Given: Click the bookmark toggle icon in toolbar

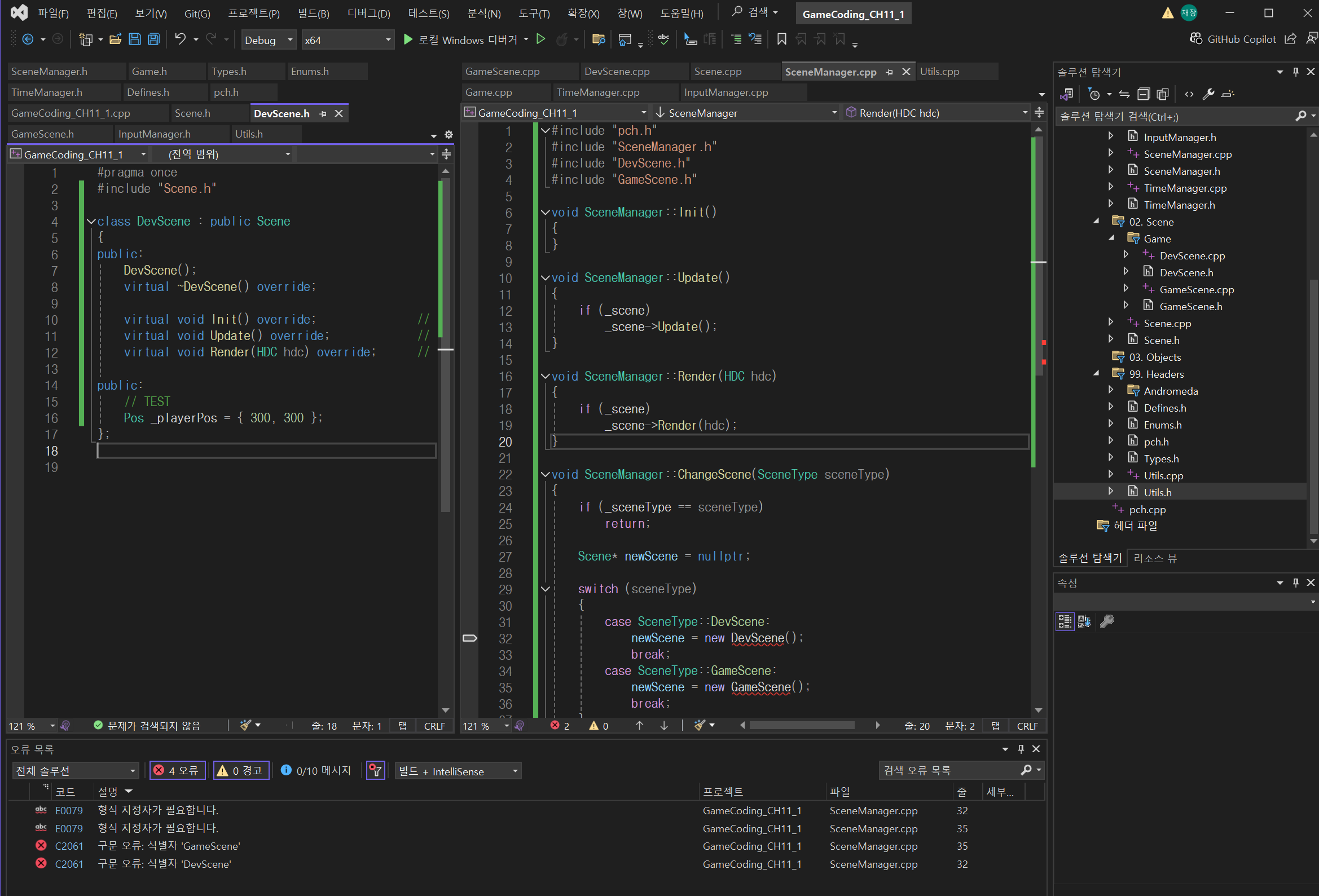Looking at the screenshot, I should 781,39.
